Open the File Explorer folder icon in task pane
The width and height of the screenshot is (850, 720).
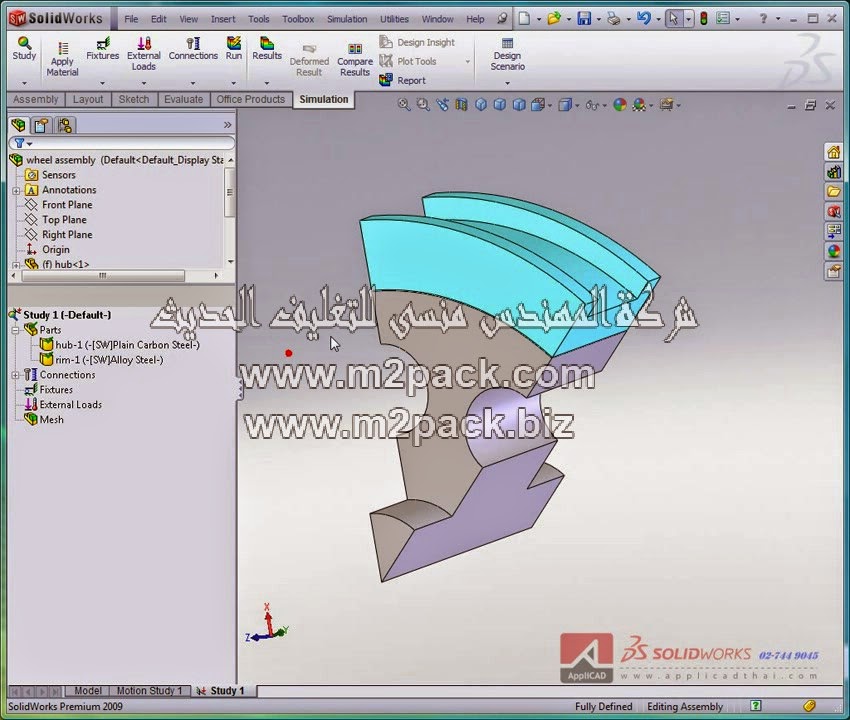pyautogui.click(x=834, y=191)
